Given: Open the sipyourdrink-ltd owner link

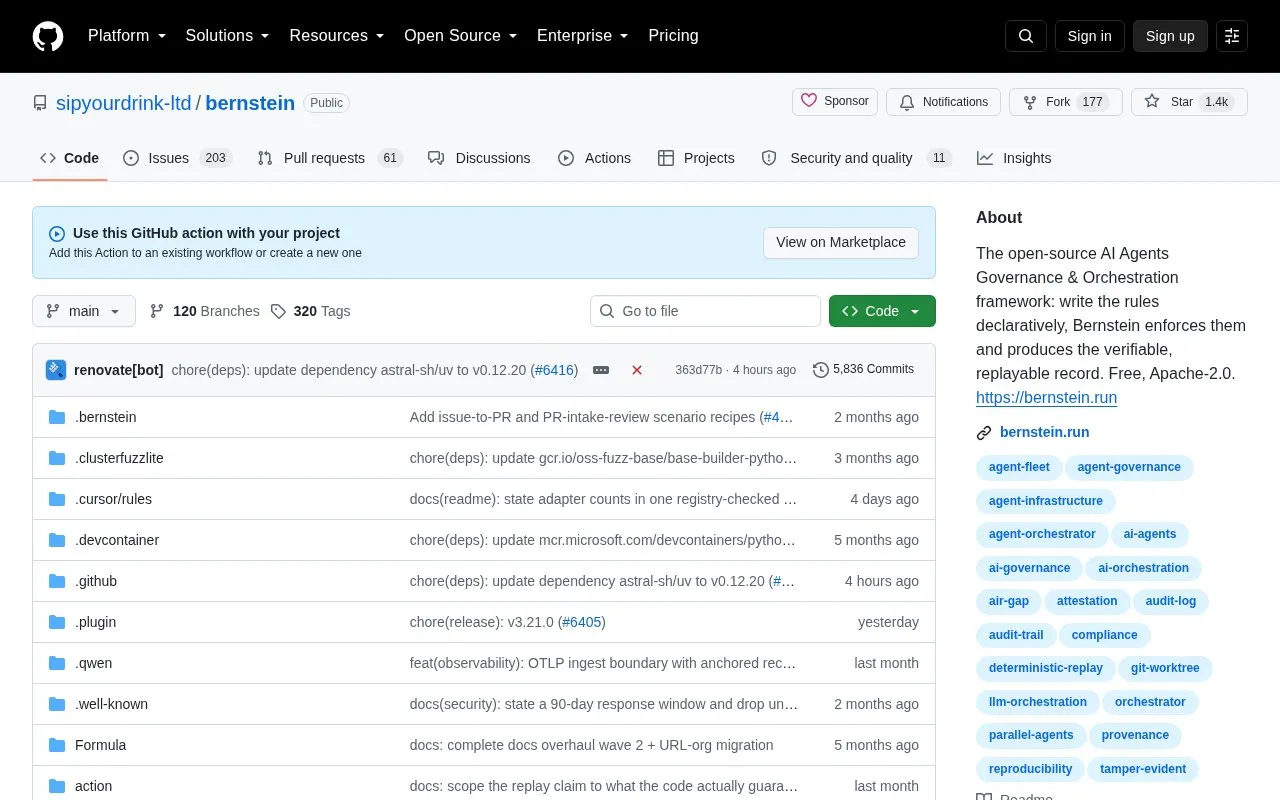Looking at the screenshot, I should [124, 103].
